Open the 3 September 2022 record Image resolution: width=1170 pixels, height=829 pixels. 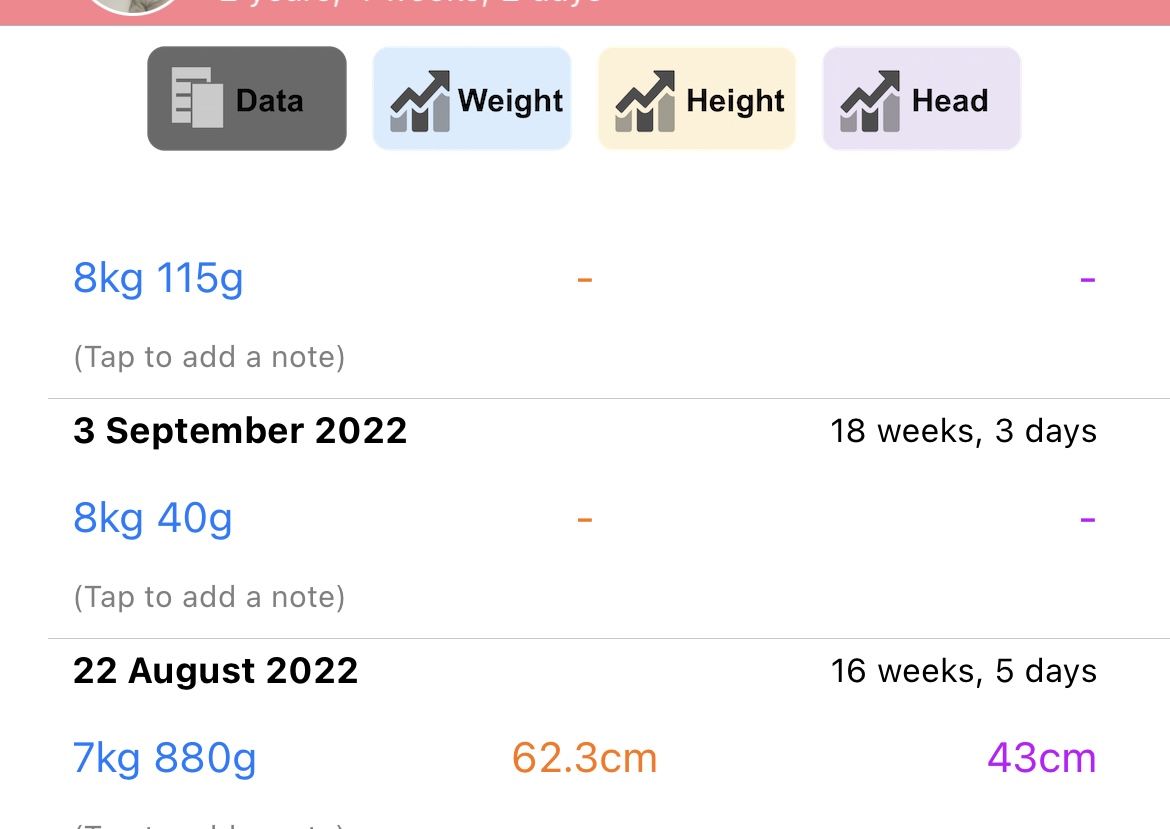[x=240, y=431]
